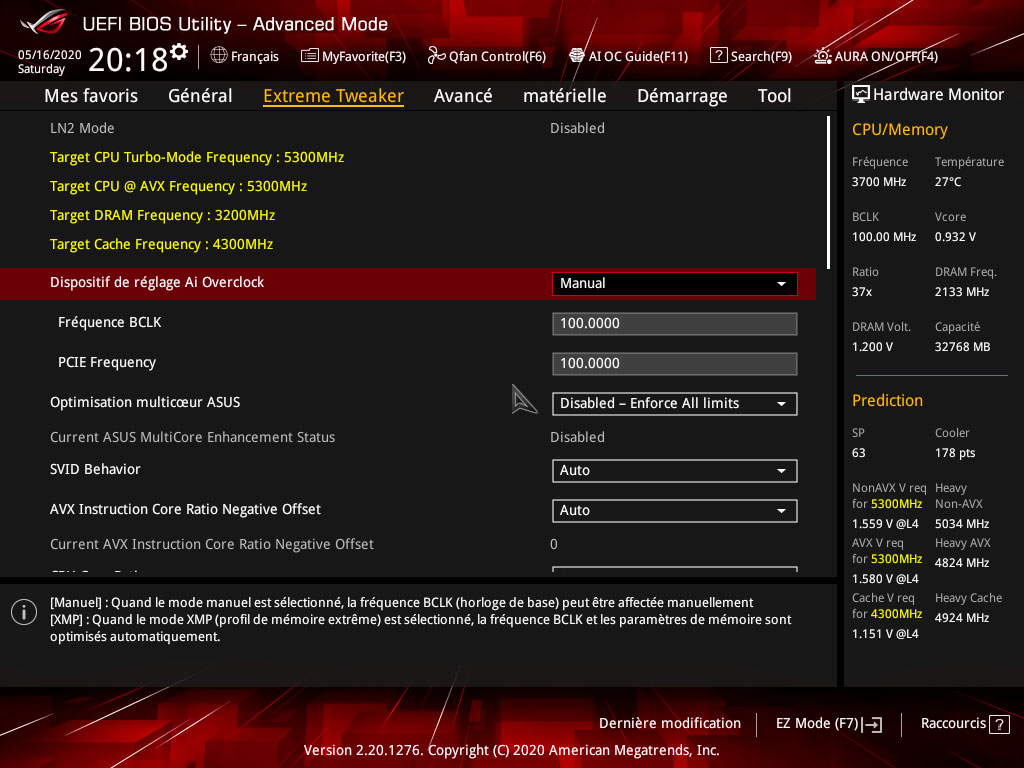Go to the Avancé tab
Screen dimensions: 1024x768
[463, 96]
